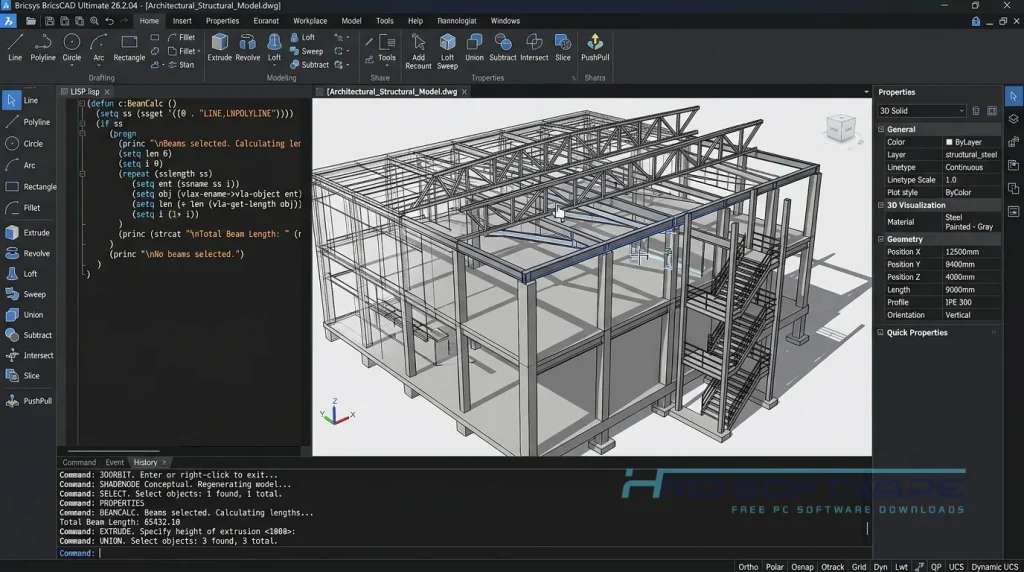Select the Line tool in the ribbon
Image resolution: width=1024 pixels, height=572 pixels.
pyautogui.click(x=15, y=48)
